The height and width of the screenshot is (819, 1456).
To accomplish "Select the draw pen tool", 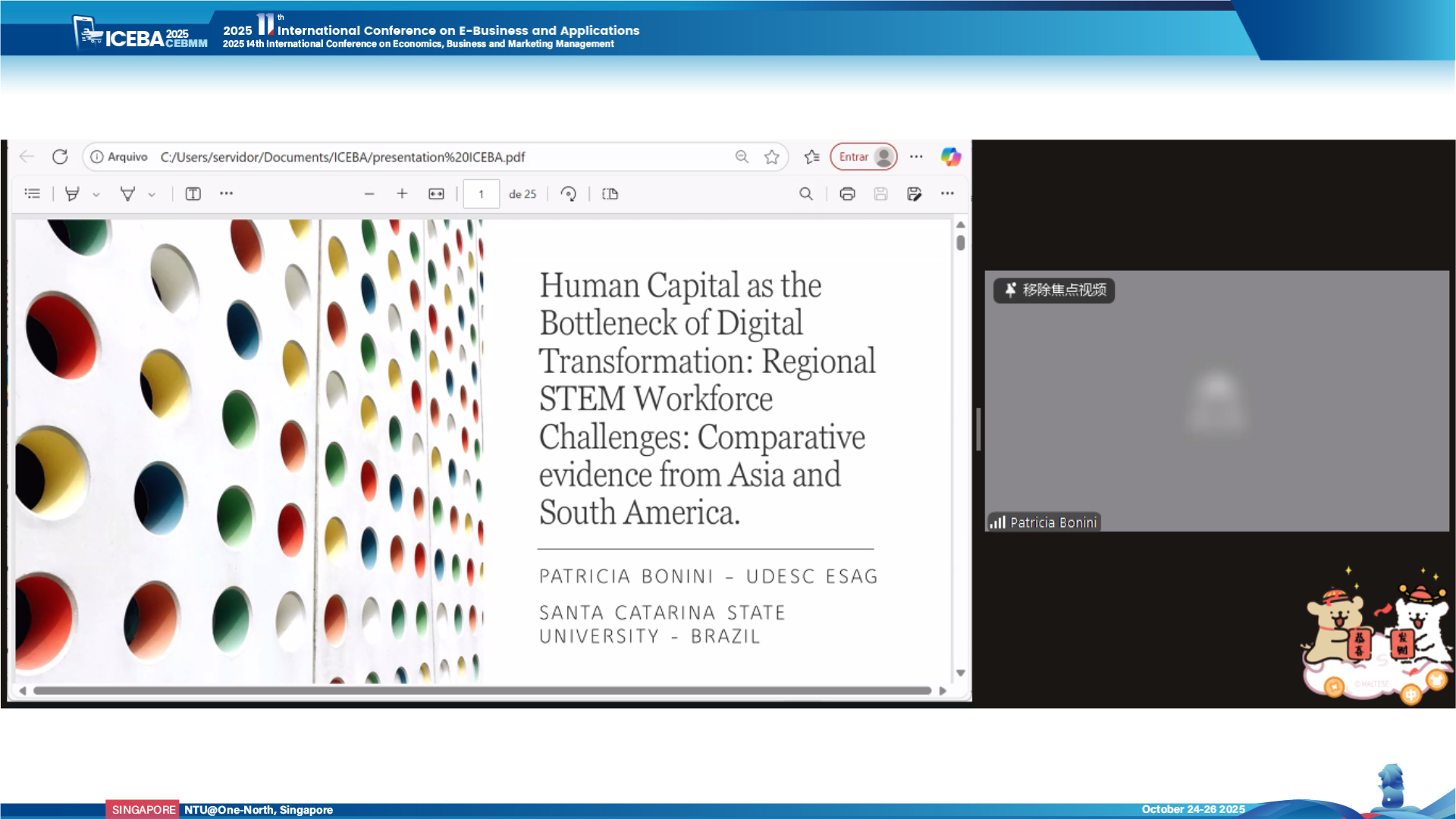I will [x=127, y=194].
